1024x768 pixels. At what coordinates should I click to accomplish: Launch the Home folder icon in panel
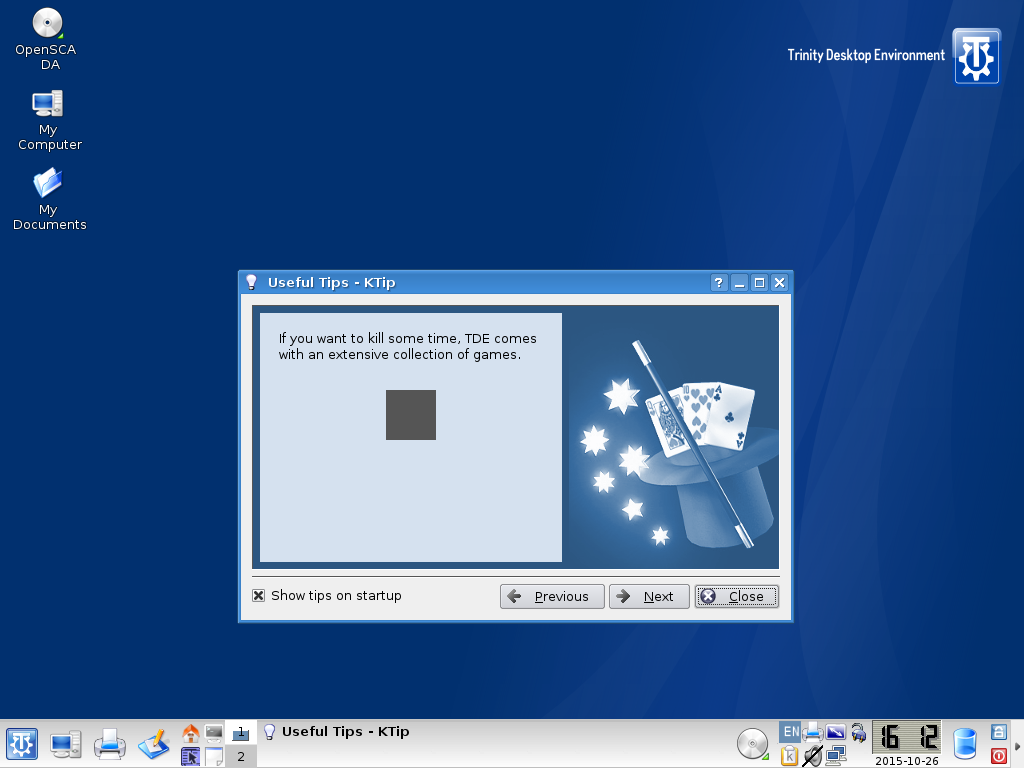(x=190, y=733)
